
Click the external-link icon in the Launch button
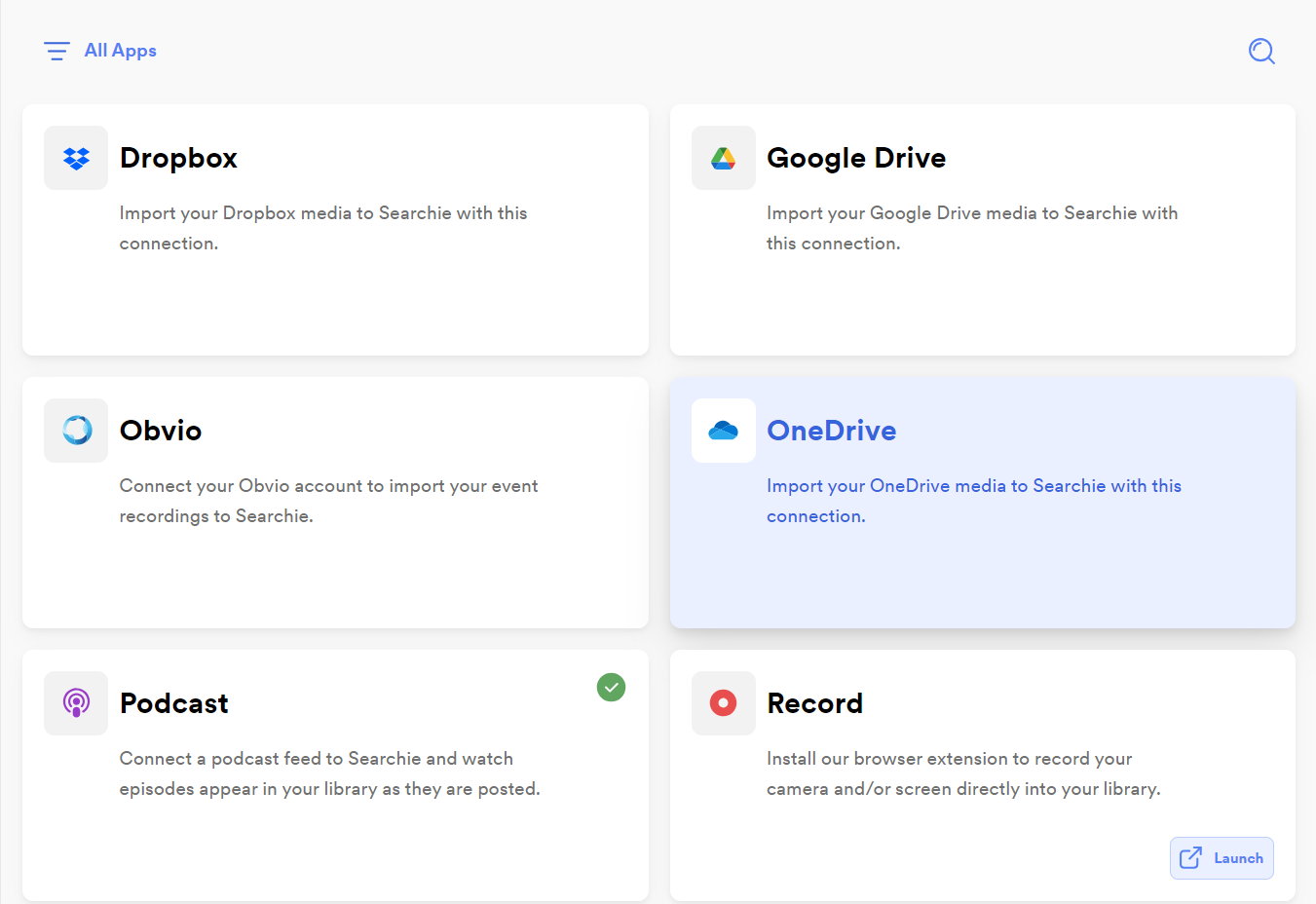coord(1190,858)
